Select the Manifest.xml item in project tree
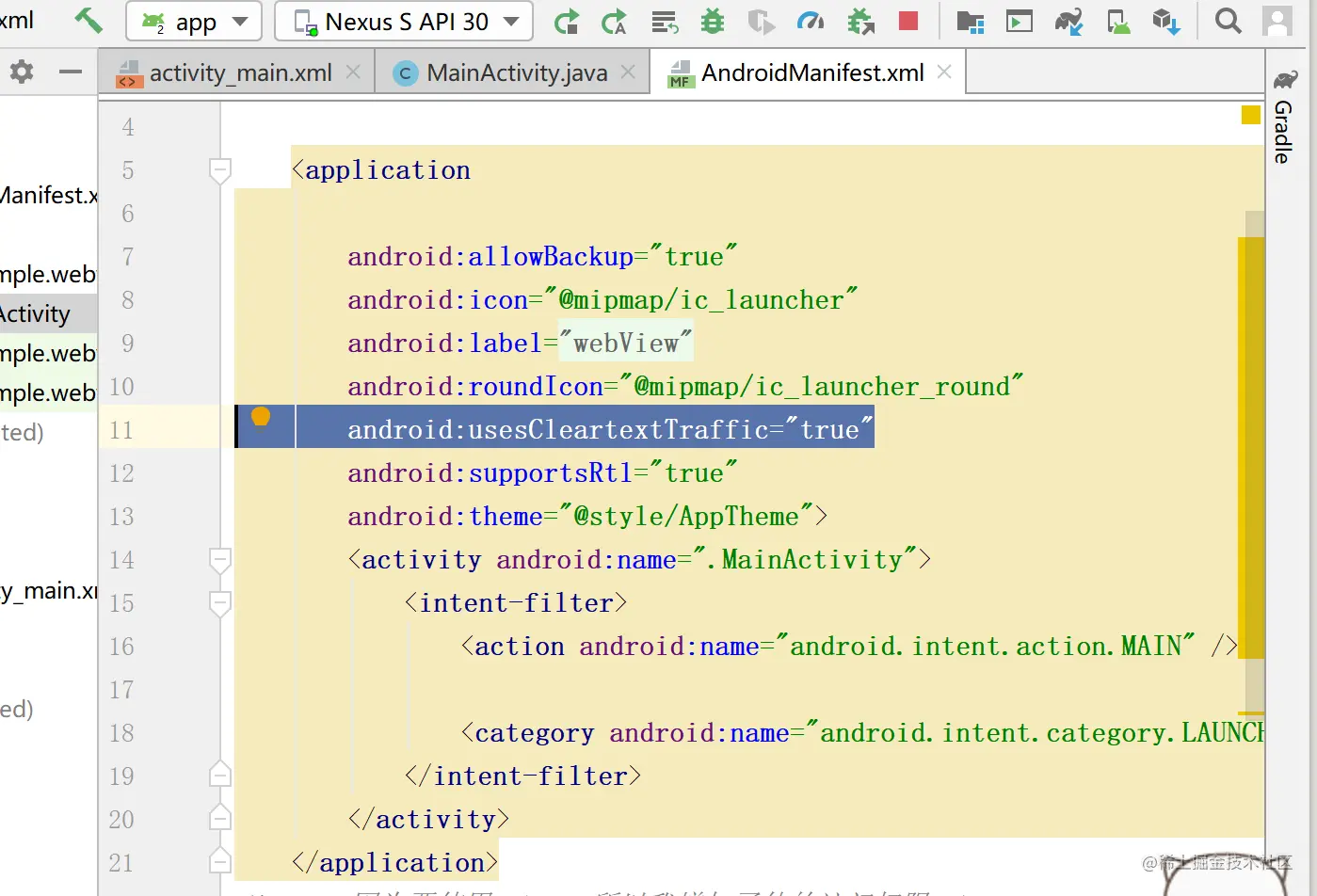1317x896 pixels. pyautogui.click(x=48, y=195)
